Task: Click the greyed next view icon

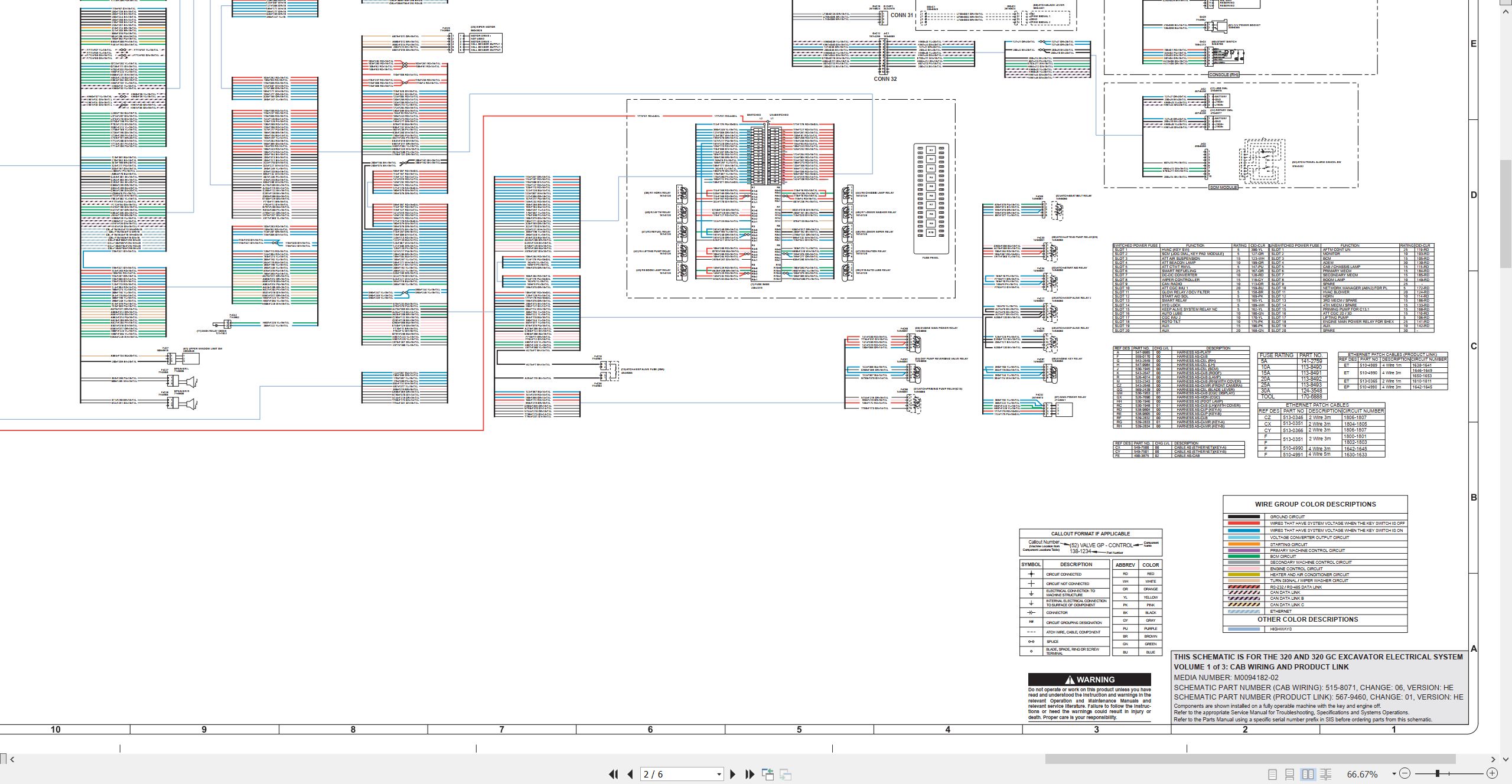Action: pos(786,774)
